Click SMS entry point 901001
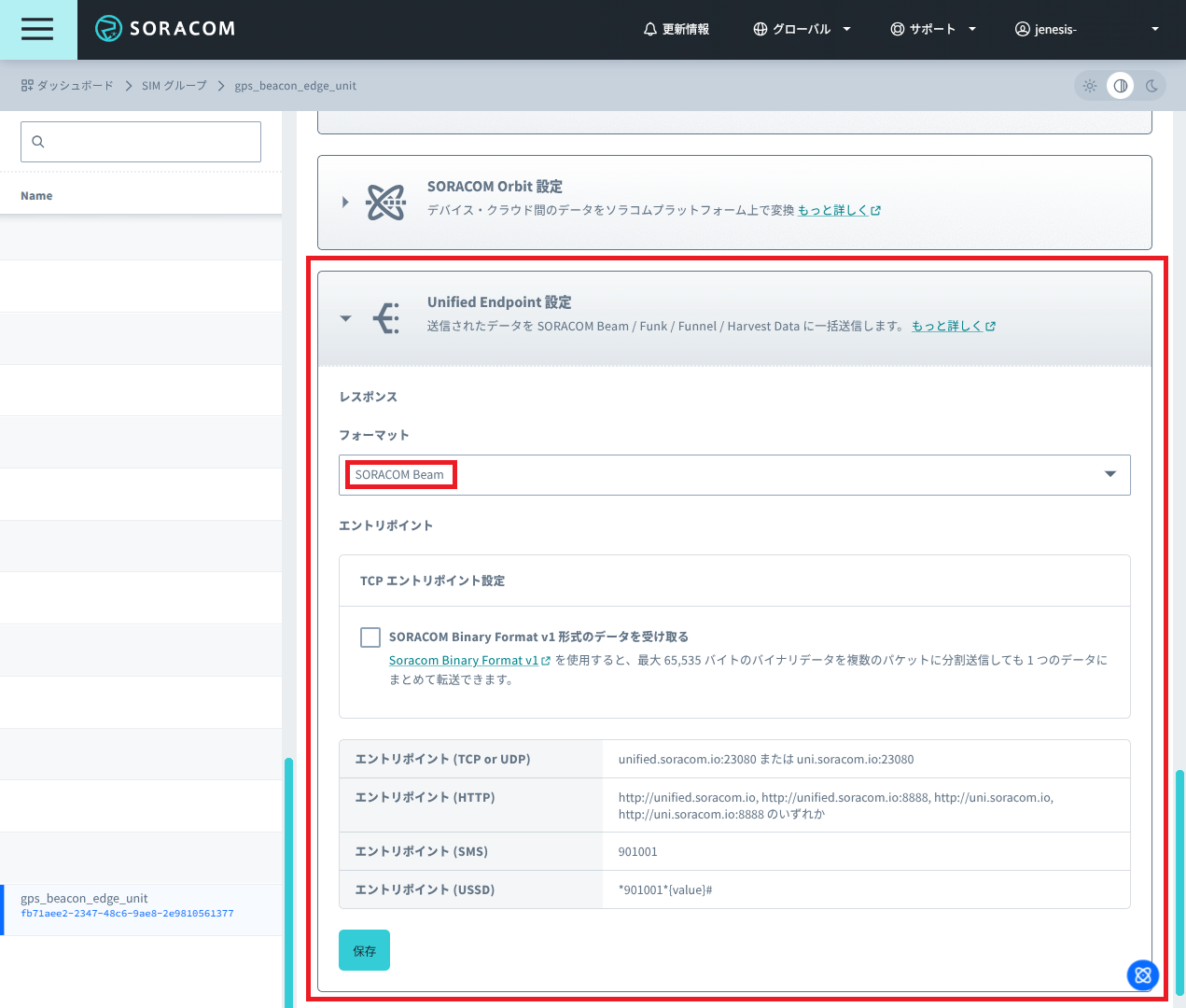 pyautogui.click(x=638, y=851)
